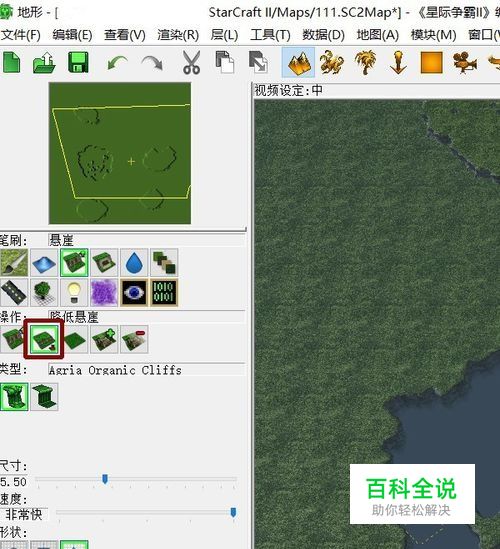Select the texture brush
Viewport: 500px width, 549px height.
click(14, 263)
